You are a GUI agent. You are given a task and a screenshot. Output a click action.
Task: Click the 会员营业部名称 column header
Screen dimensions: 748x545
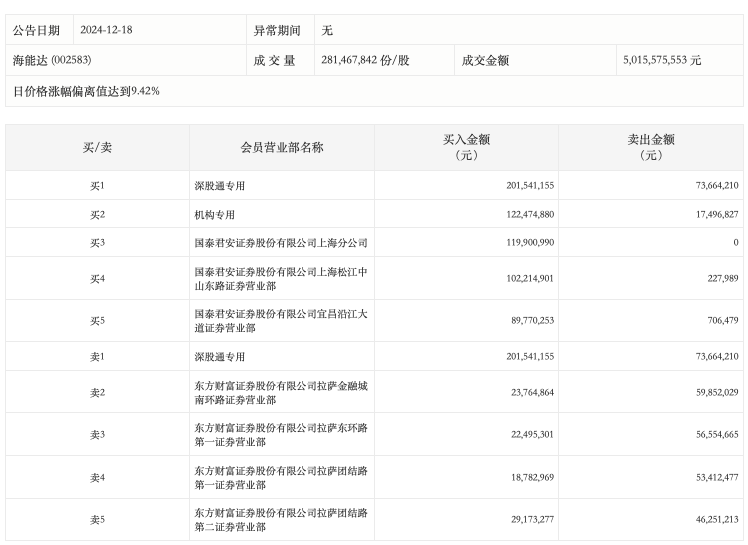pyautogui.click(x=282, y=148)
